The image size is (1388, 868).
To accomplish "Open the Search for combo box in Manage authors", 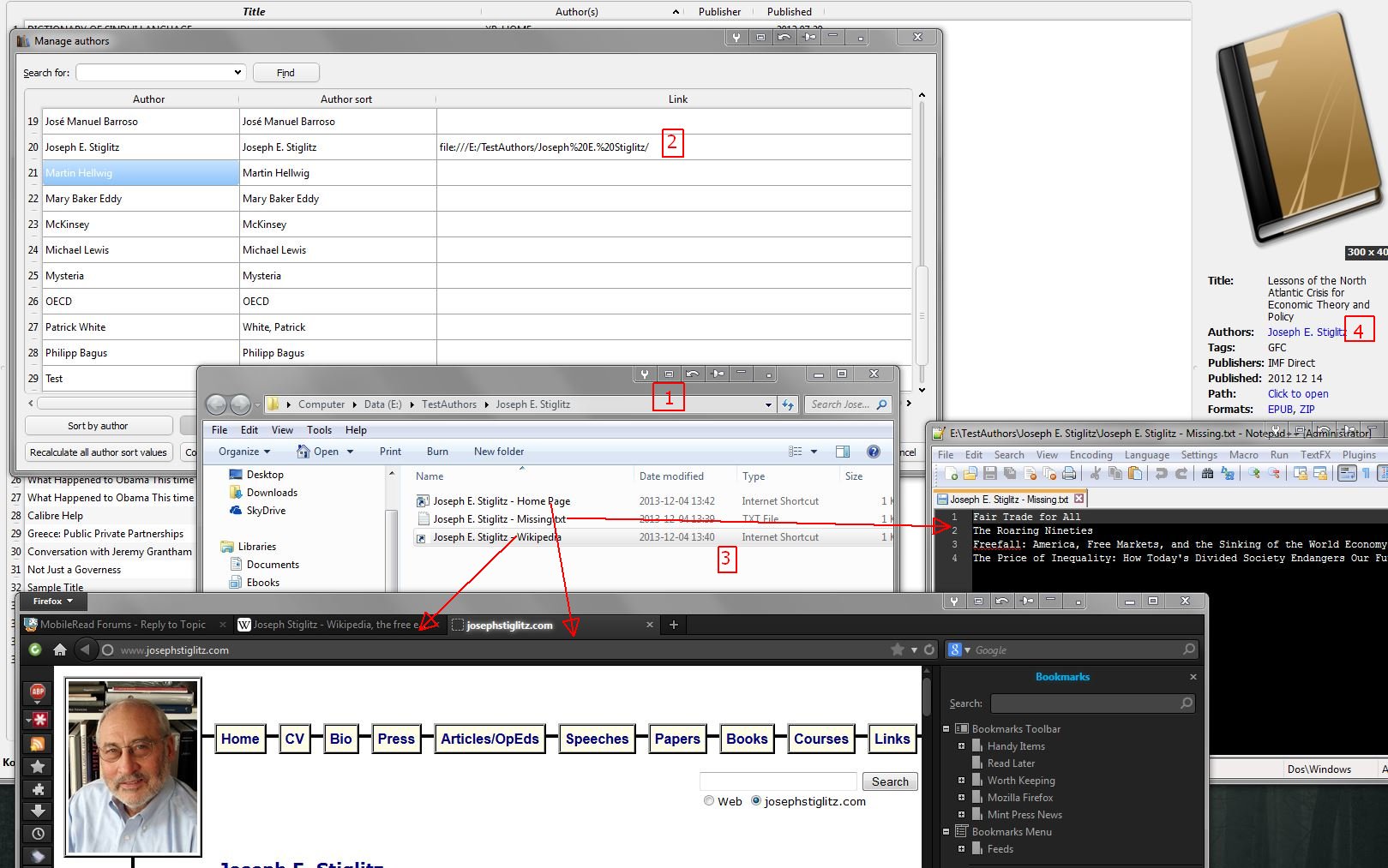I will [161, 73].
